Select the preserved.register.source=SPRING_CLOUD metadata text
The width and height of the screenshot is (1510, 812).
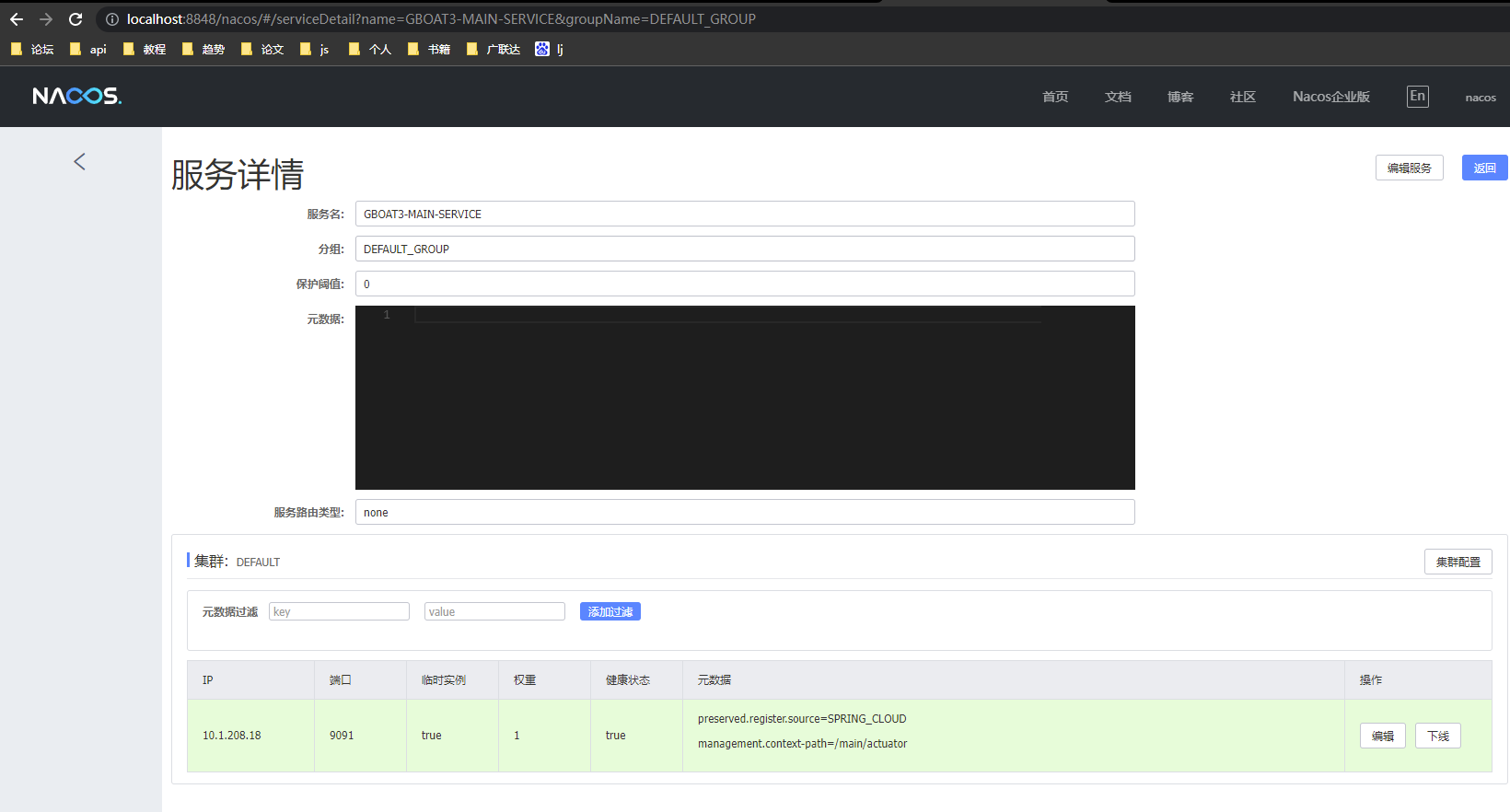tap(802, 719)
